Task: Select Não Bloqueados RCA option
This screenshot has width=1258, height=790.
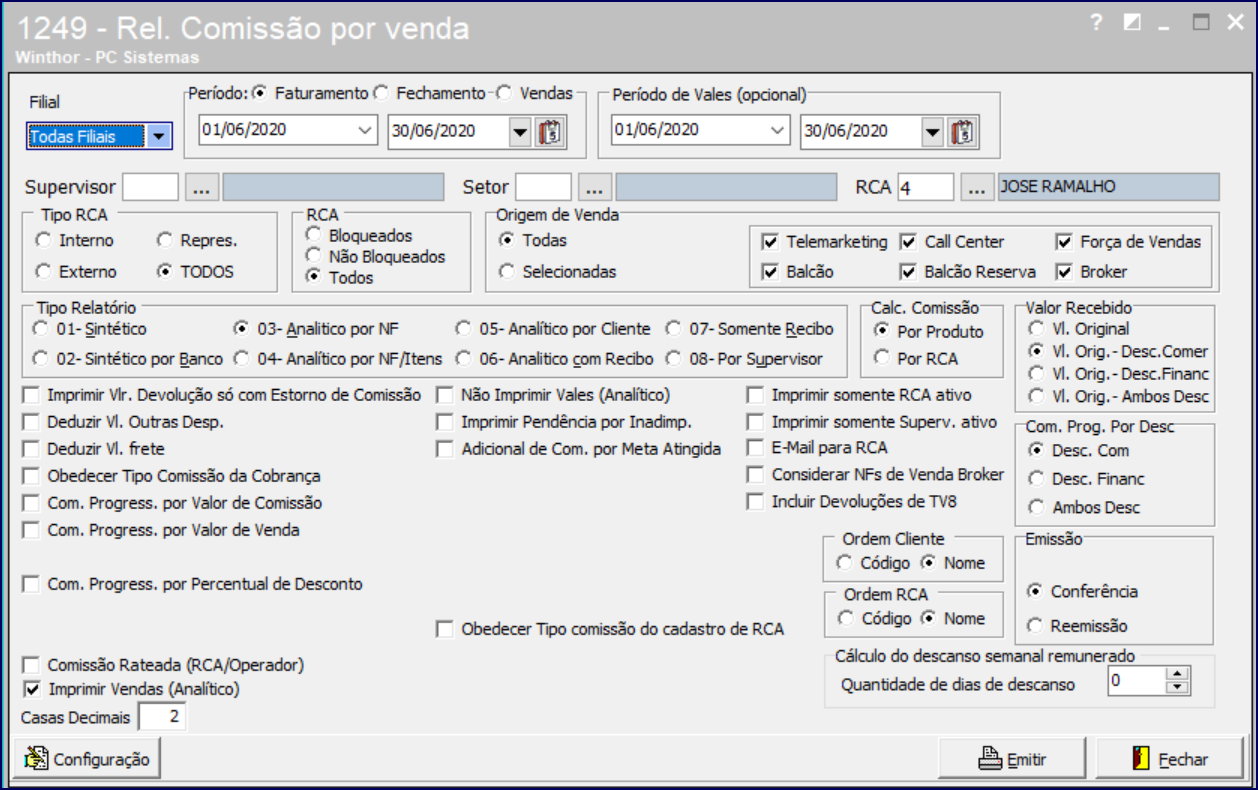Action: tap(314, 256)
